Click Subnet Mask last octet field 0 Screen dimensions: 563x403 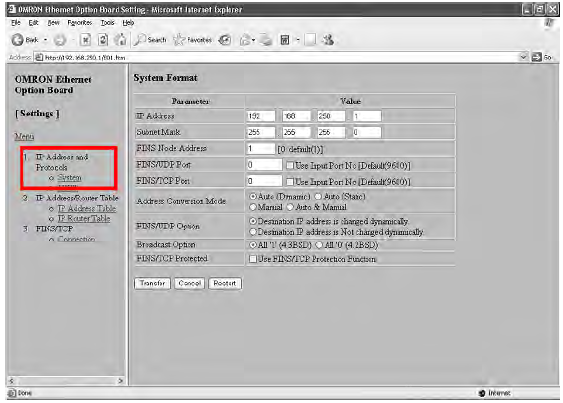tap(367, 132)
